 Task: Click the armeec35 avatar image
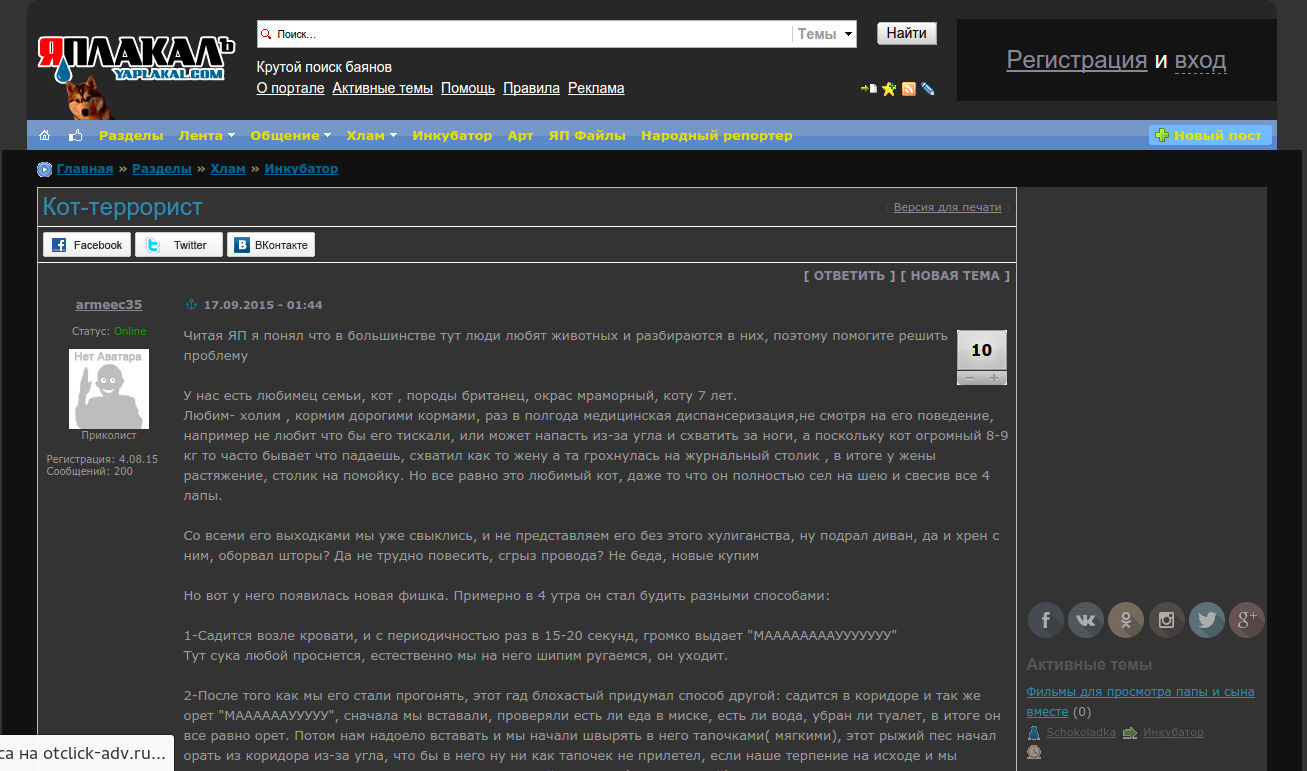coord(109,389)
